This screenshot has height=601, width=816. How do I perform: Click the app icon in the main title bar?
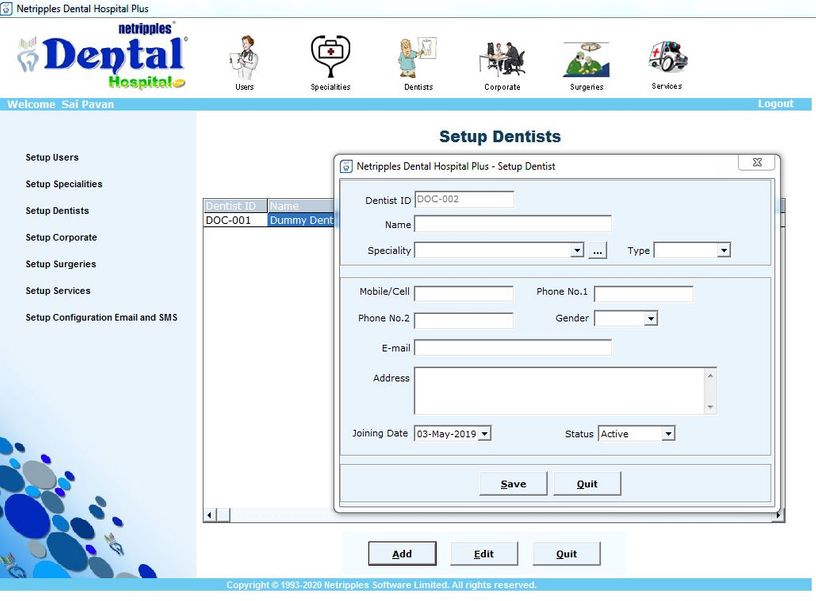[x=6, y=9]
